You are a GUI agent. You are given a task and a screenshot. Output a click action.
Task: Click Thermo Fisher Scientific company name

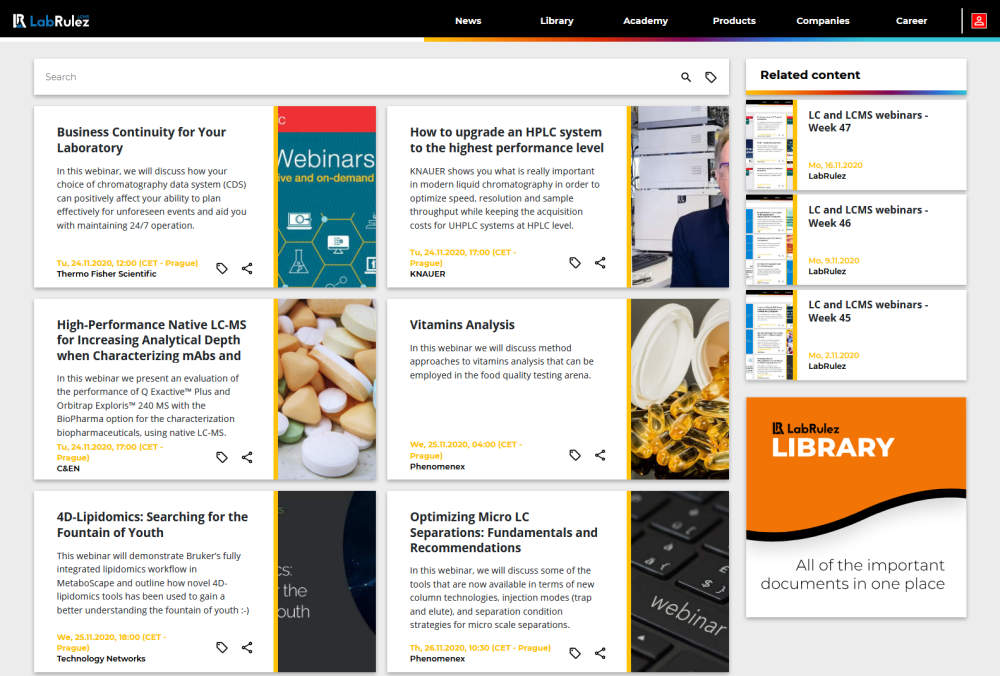click(107, 274)
